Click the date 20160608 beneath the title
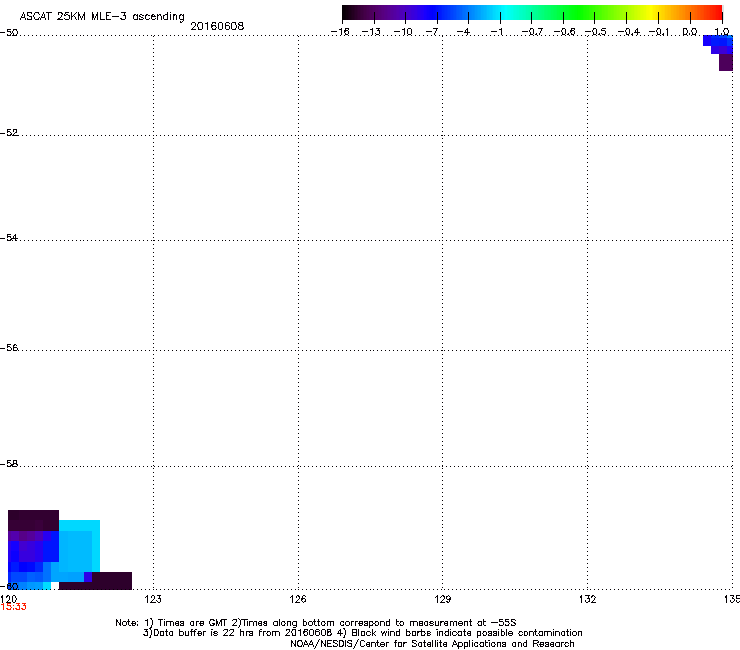The image size is (740, 650). coord(217,26)
